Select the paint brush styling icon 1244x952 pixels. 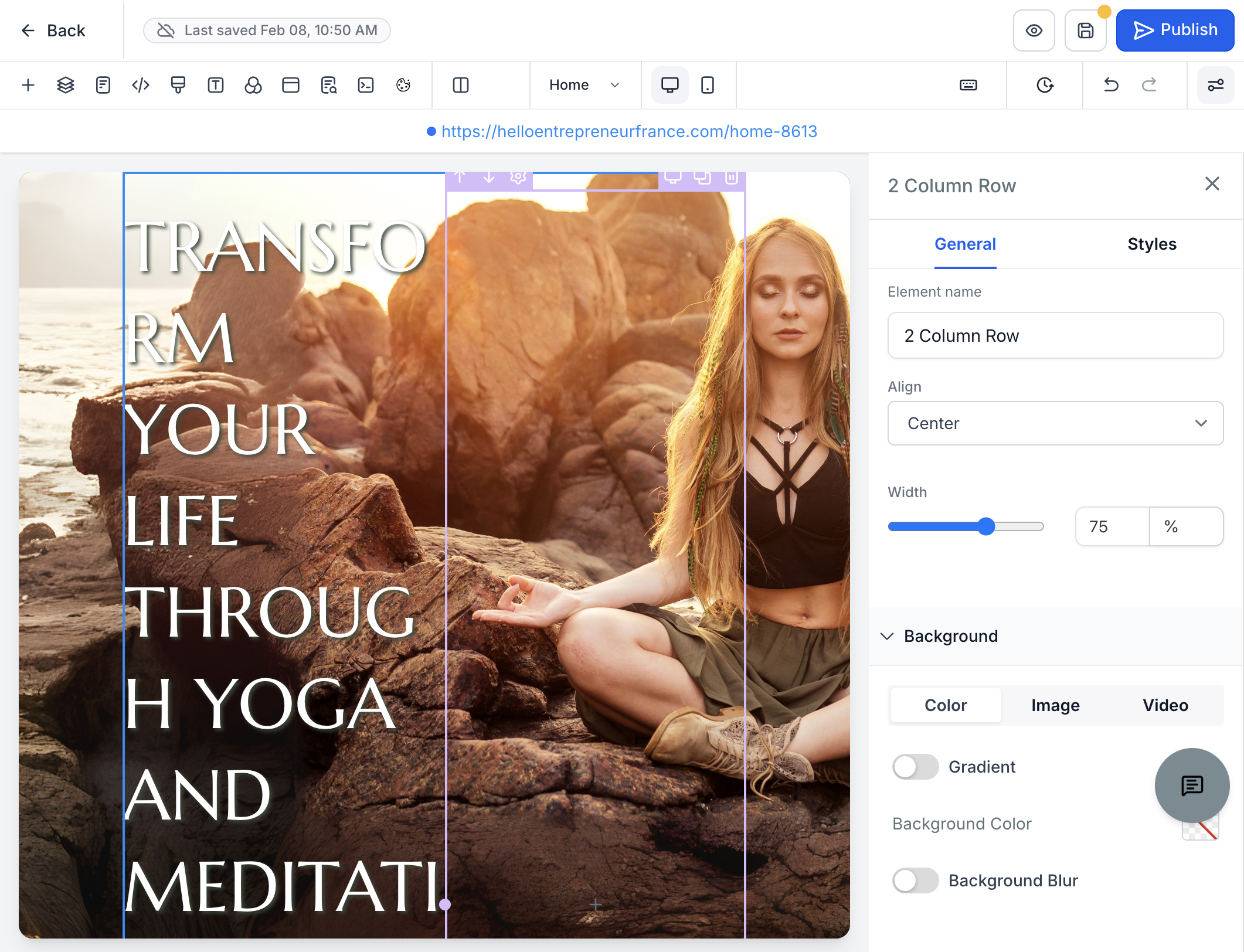pyautogui.click(x=178, y=86)
